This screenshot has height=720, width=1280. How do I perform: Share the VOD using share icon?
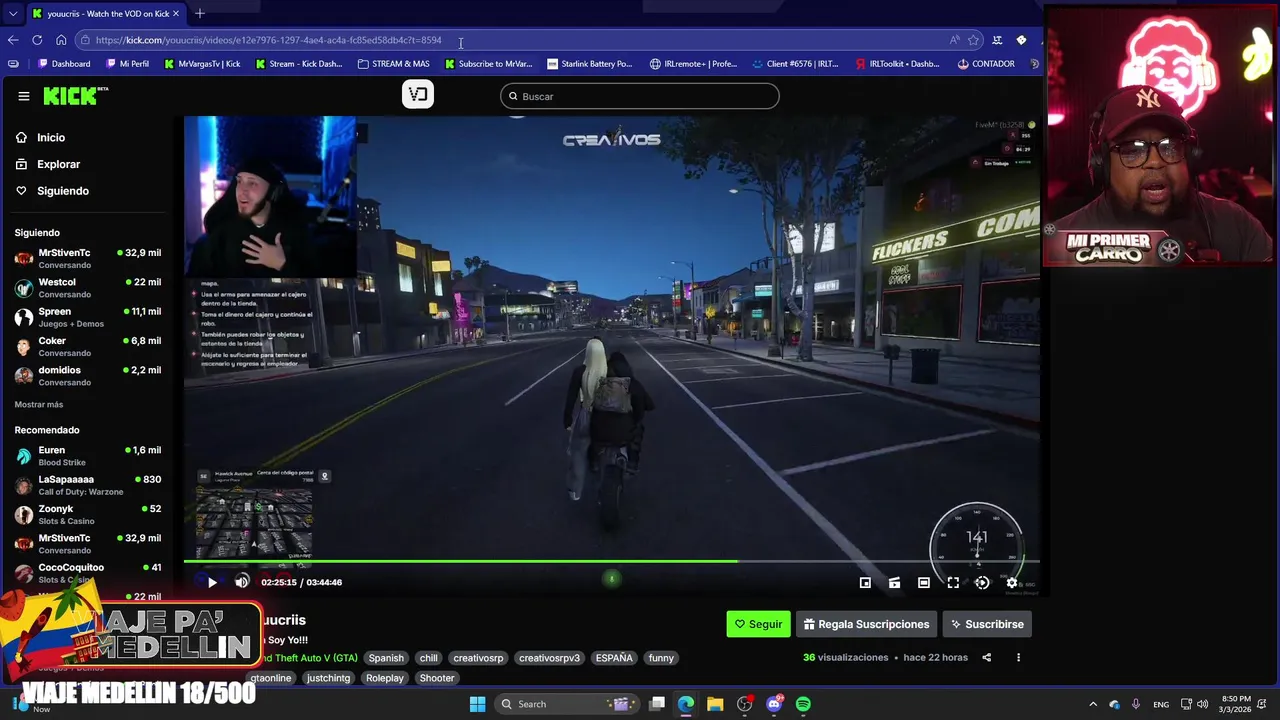pyautogui.click(x=986, y=658)
